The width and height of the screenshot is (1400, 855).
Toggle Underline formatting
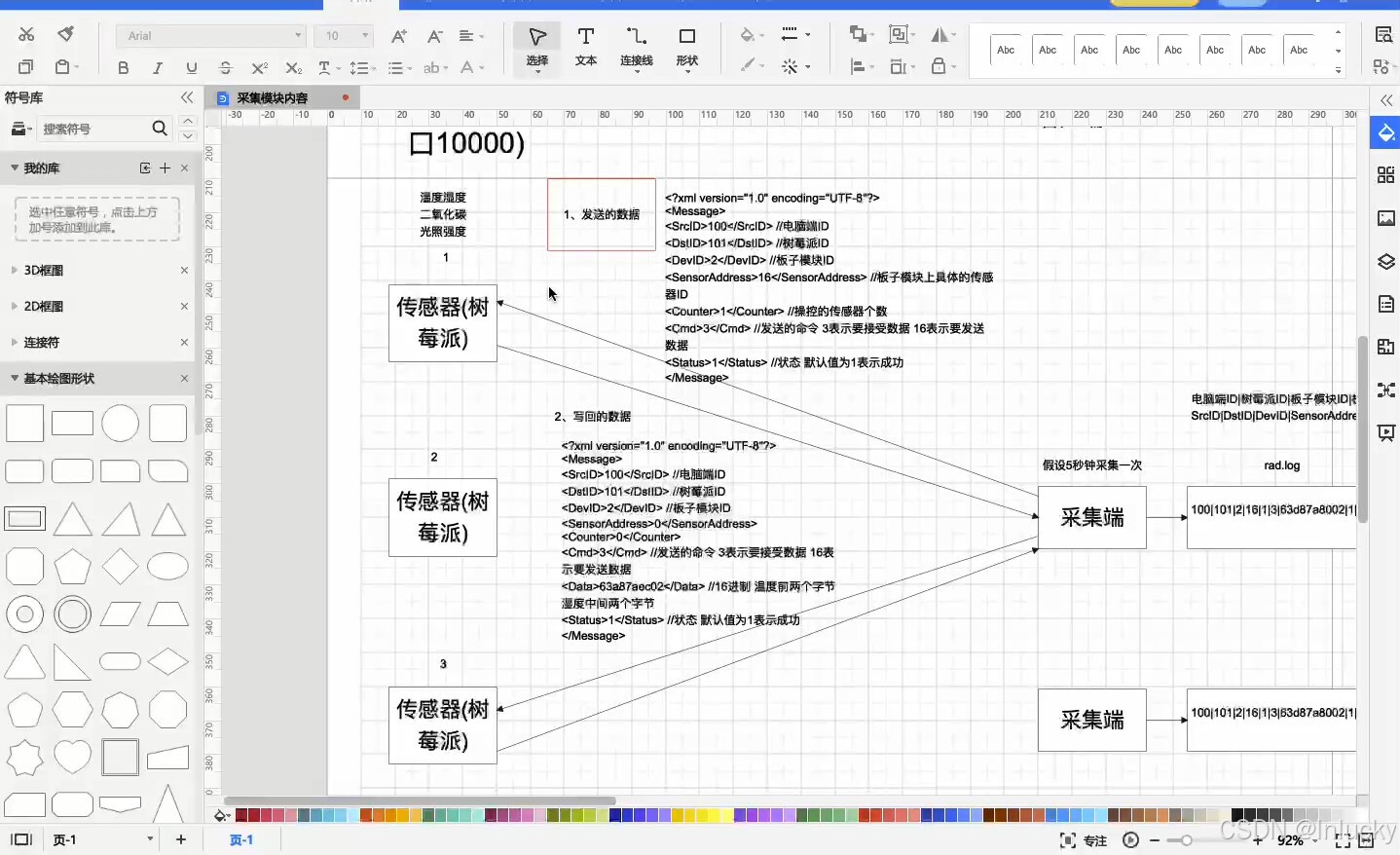[x=191, y=67]
